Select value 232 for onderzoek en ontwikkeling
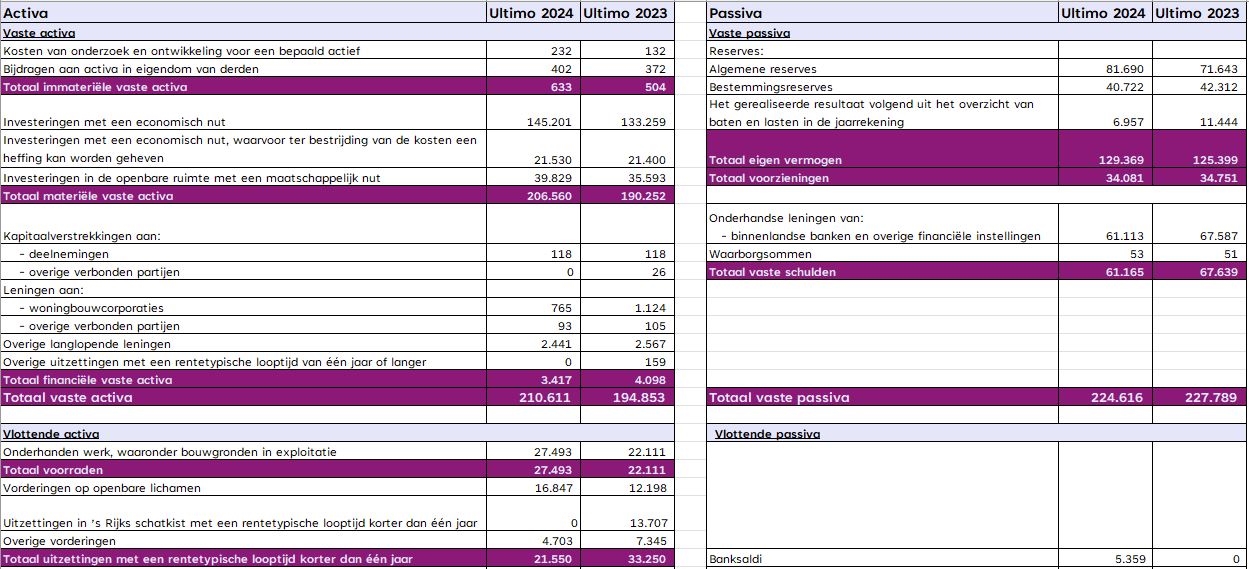This screenshot has height=569, width=1249. click(561, 51)
